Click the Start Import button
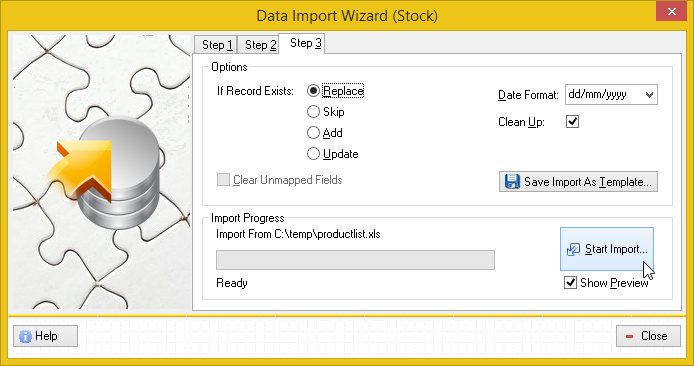 coord(607,249)
